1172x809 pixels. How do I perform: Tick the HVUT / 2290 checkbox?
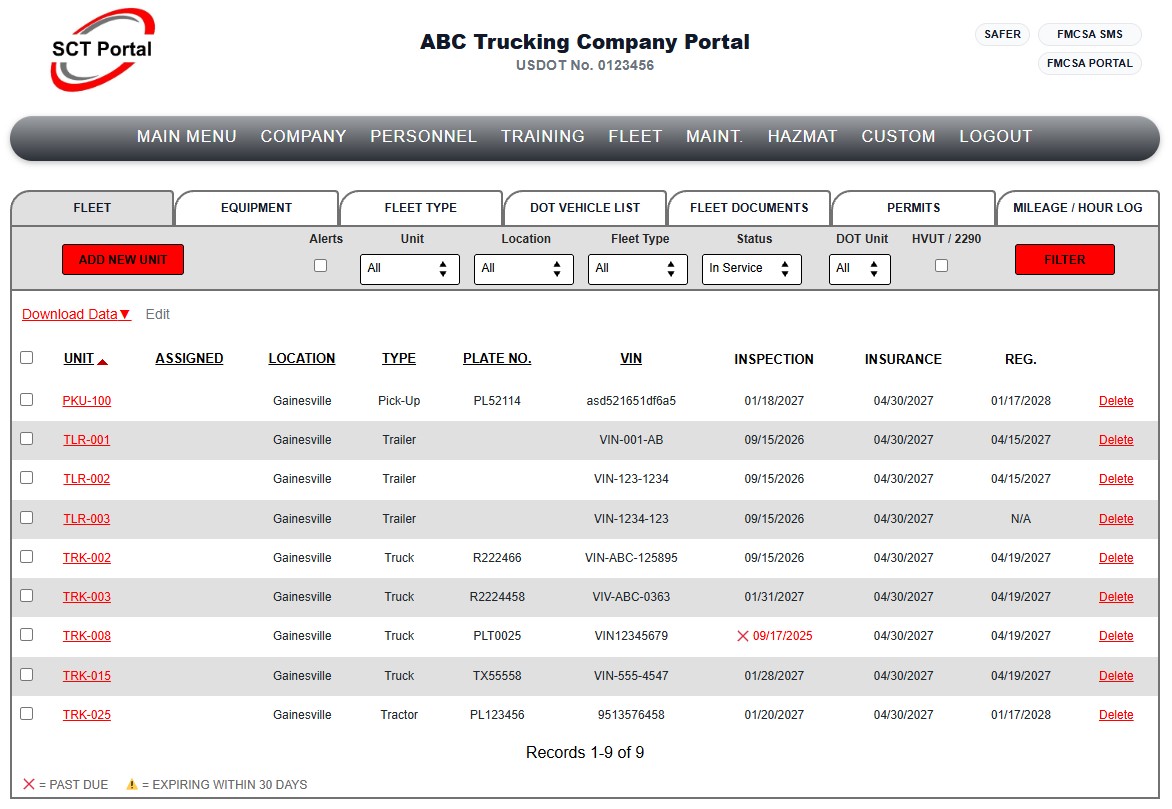point(942,265)
